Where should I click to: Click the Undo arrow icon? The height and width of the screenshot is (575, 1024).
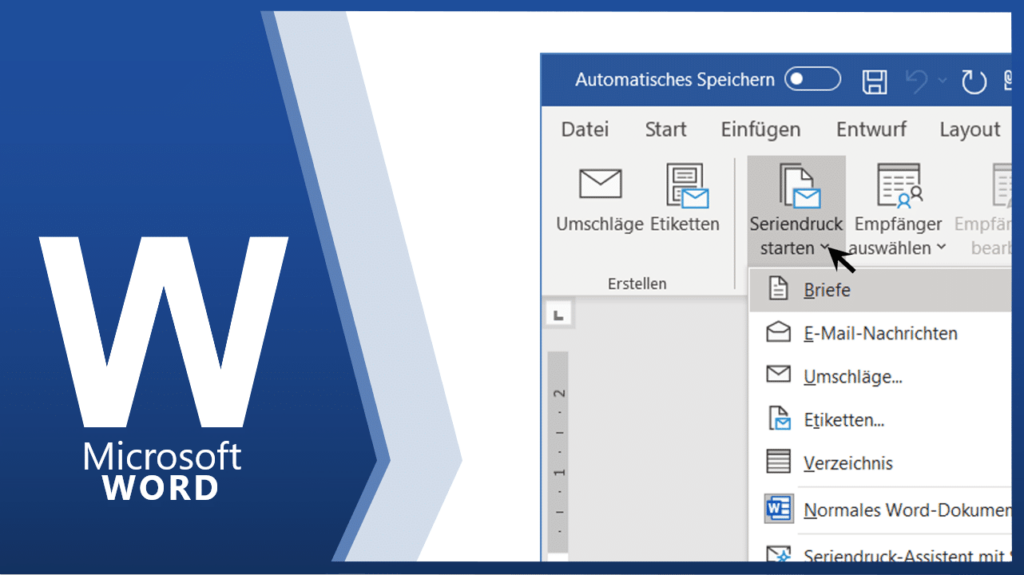pyautogui.click(x=917, y=81)
